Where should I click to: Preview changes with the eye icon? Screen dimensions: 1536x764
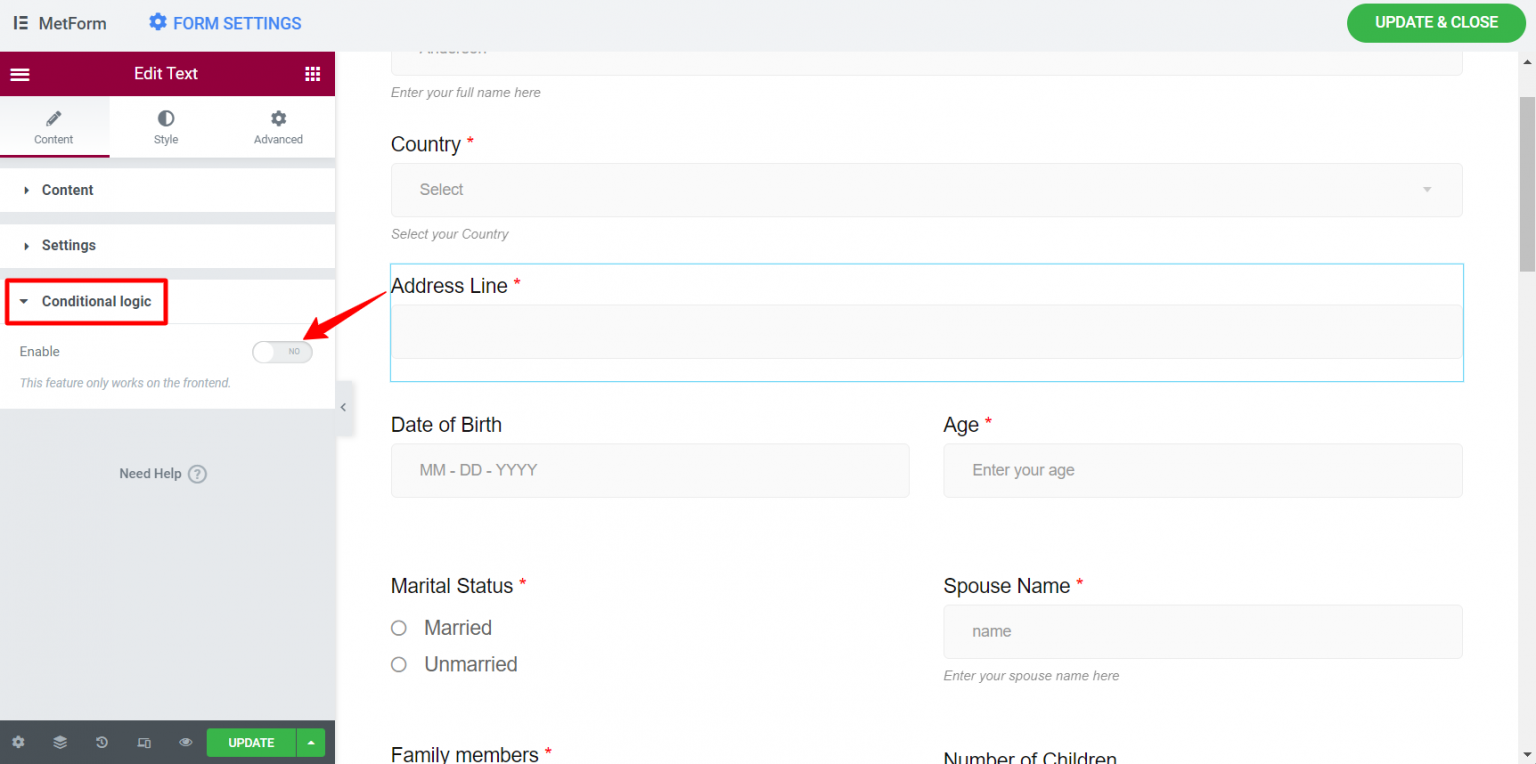[184, 742]
